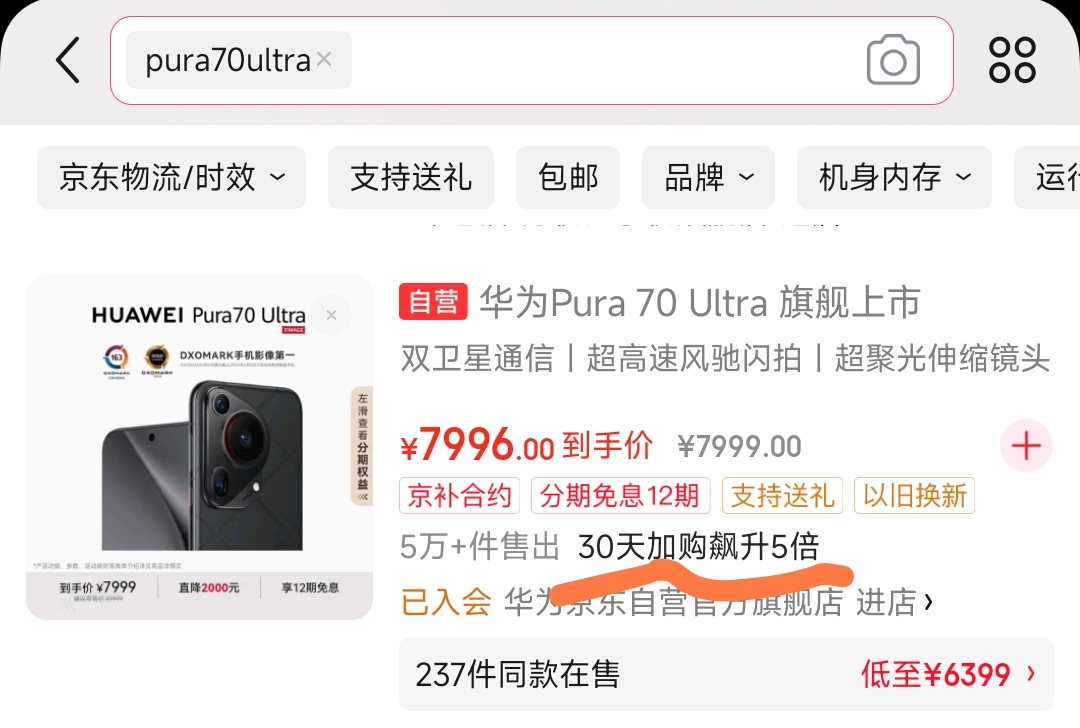The width and height of the screenshot is (1080, 728).
Task: Expand the 京东物流/时效 filter dropdown
Action: [172, 178]
